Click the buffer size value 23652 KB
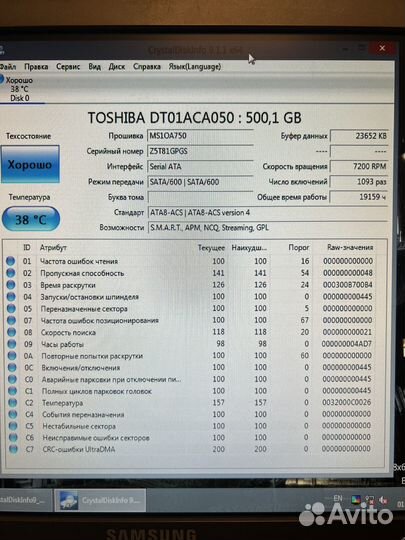 (359, 136)
